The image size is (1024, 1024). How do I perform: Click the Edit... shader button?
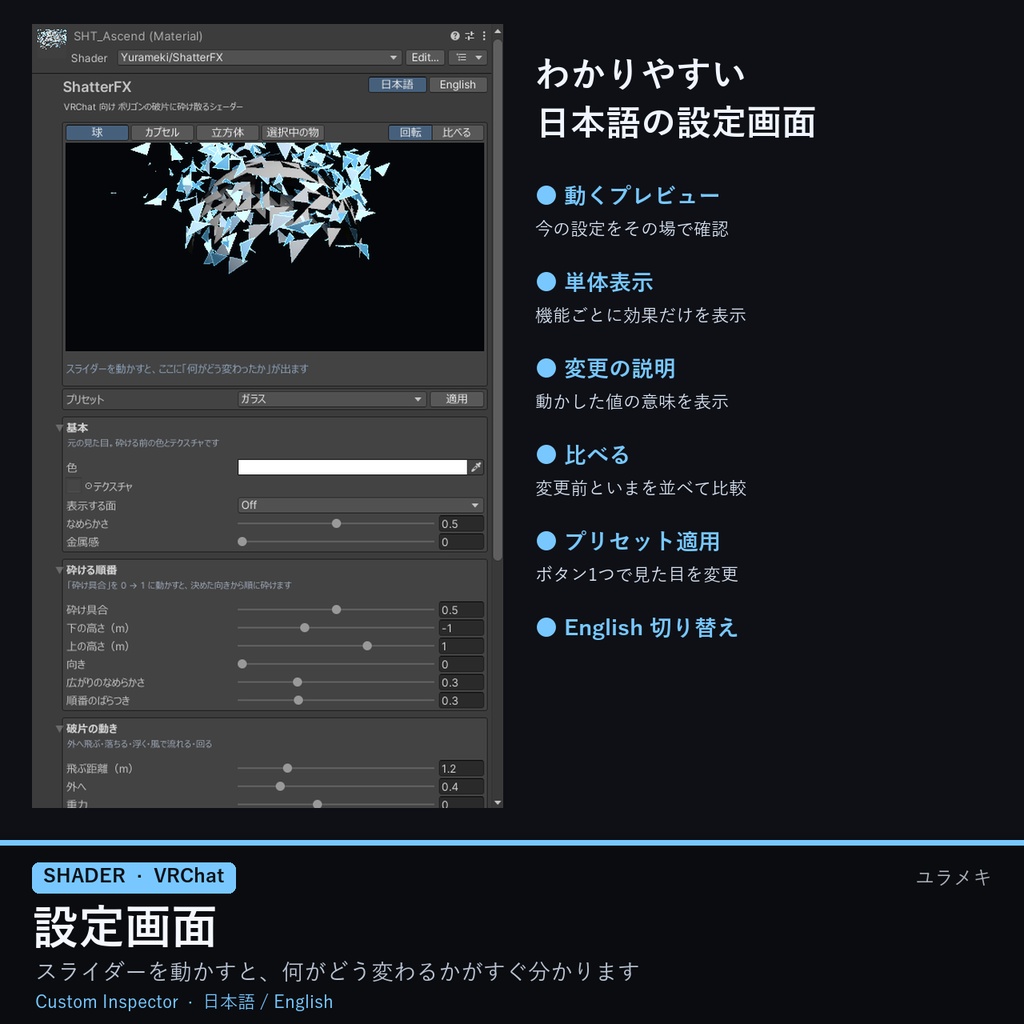[x=425, y=57]
